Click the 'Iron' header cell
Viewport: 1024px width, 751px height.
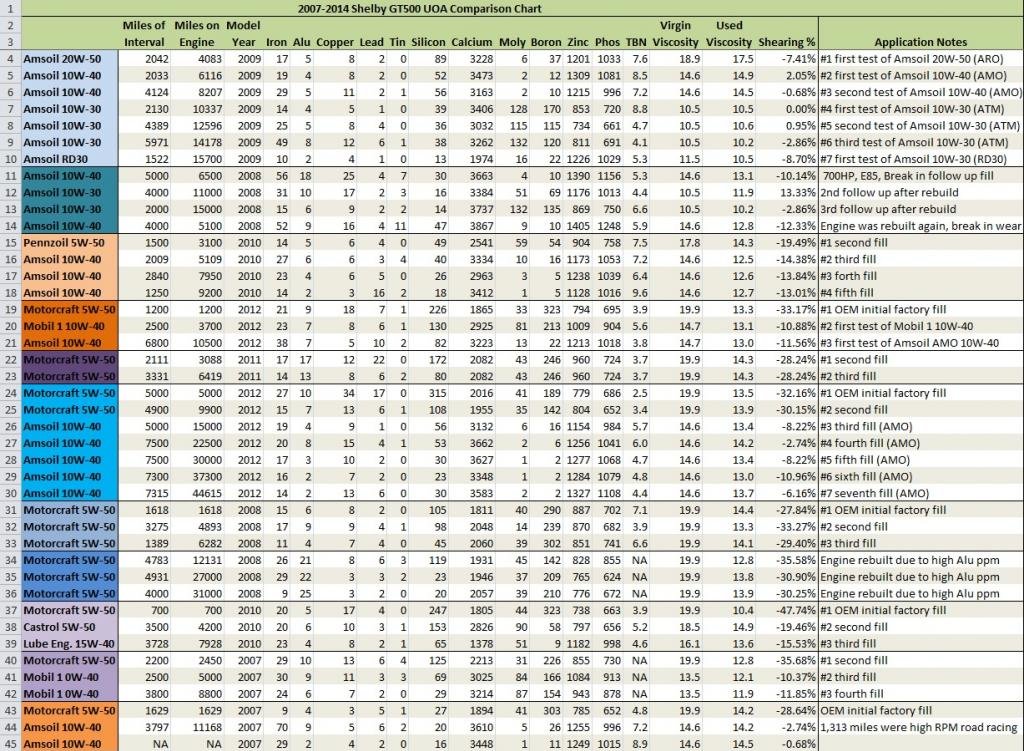[276, 42]
